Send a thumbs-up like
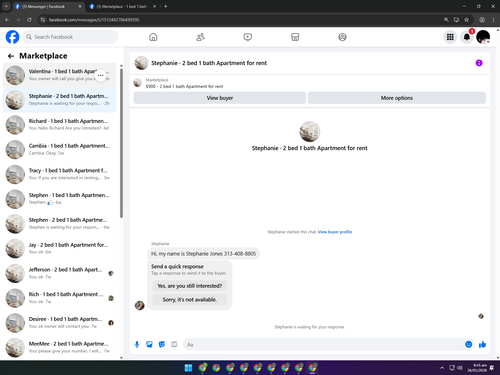Viewport: 500px width, 375px height. click(x=482, y=344)
